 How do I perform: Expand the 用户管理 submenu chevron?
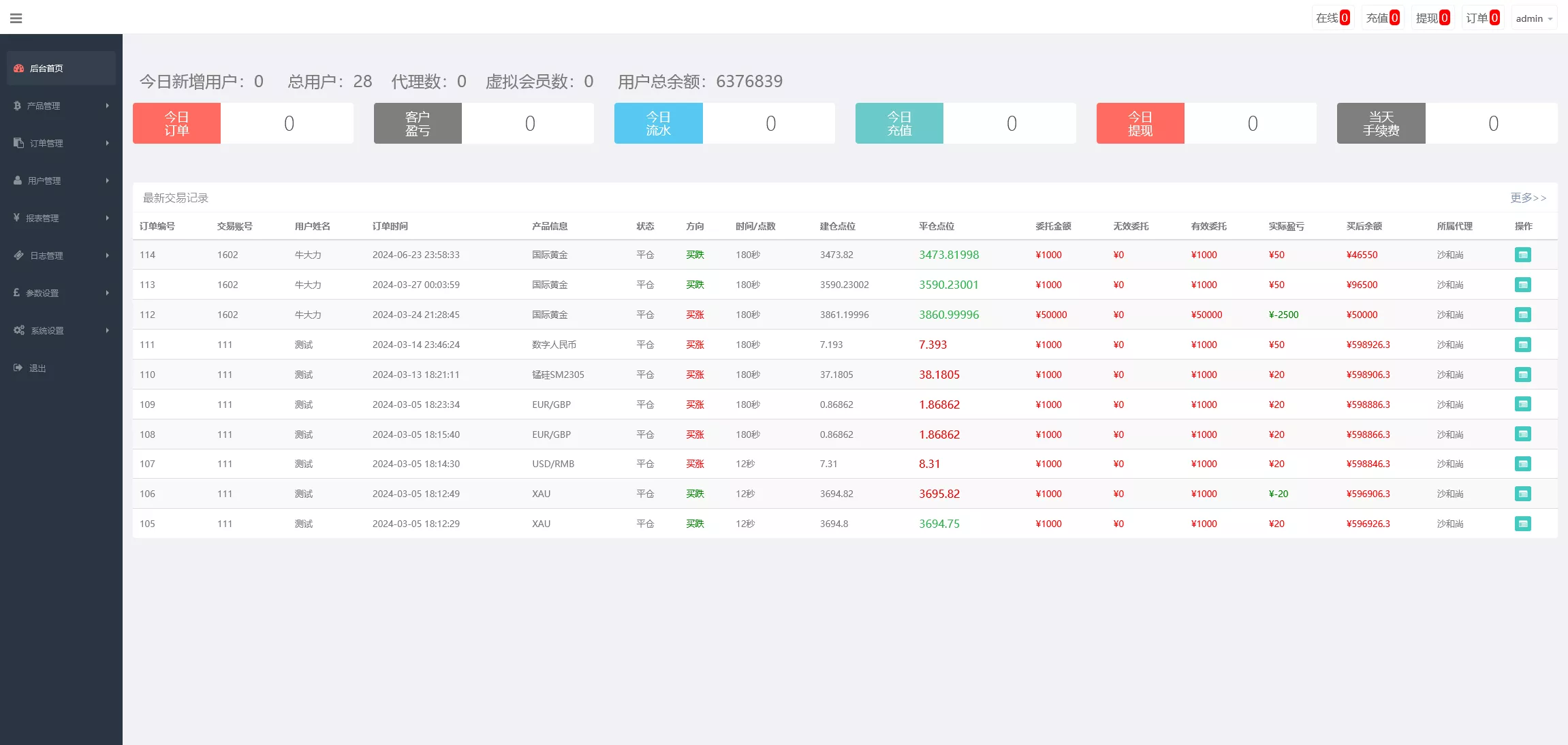[107, 180]
